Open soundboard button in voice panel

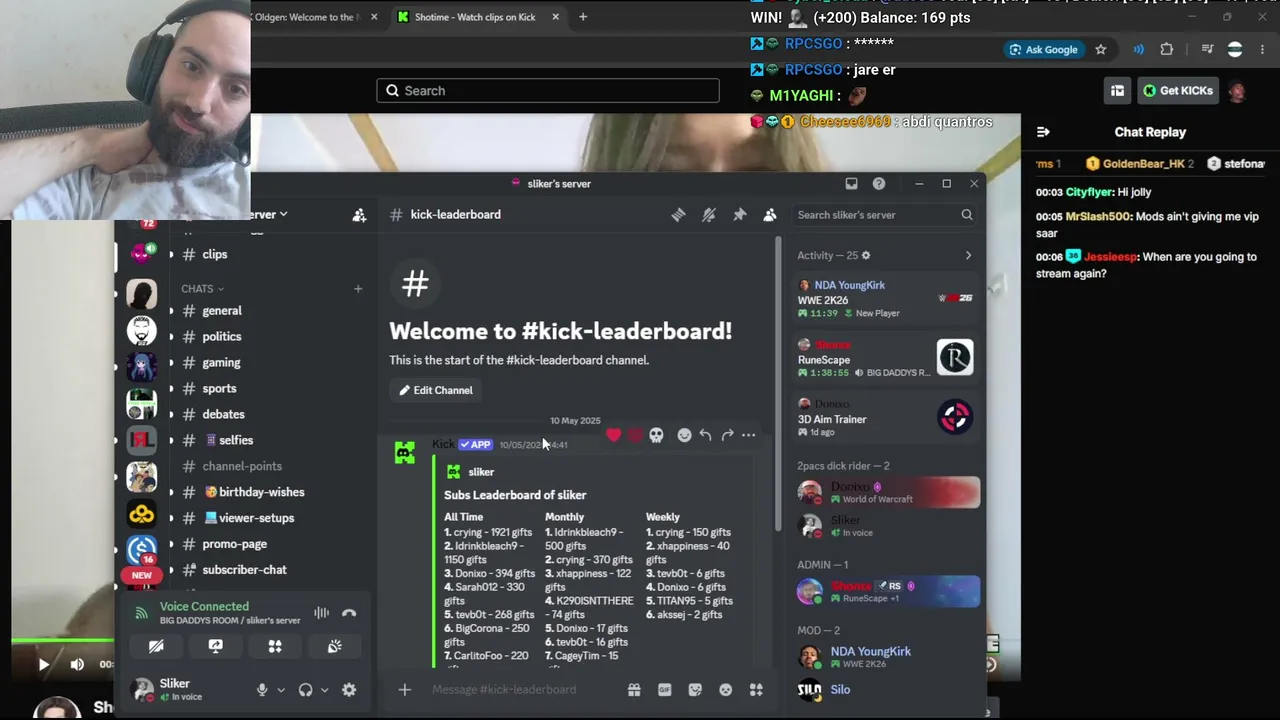point(334,647)
